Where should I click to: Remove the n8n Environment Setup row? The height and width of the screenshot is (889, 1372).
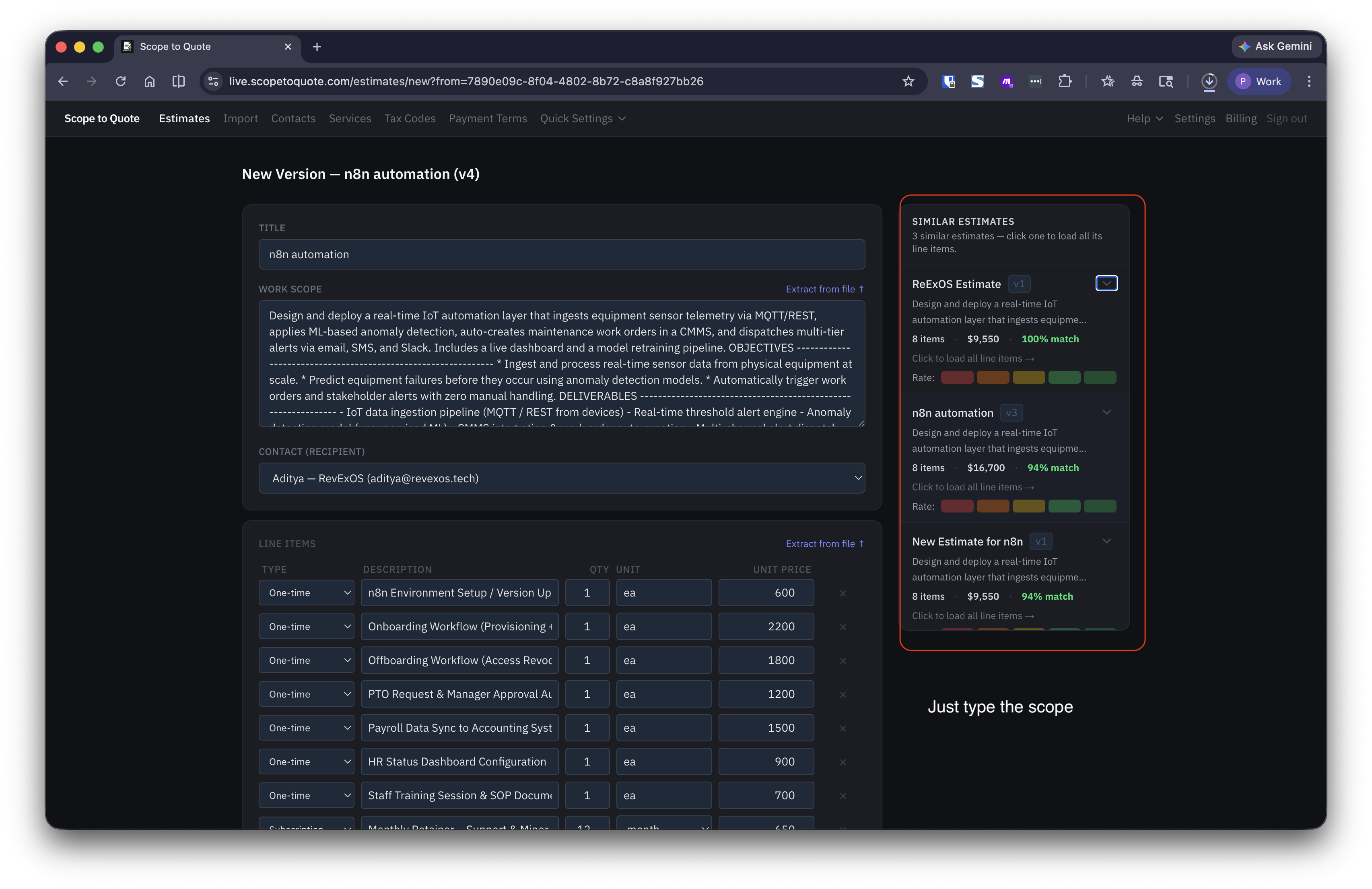click(x=843, y=593)
